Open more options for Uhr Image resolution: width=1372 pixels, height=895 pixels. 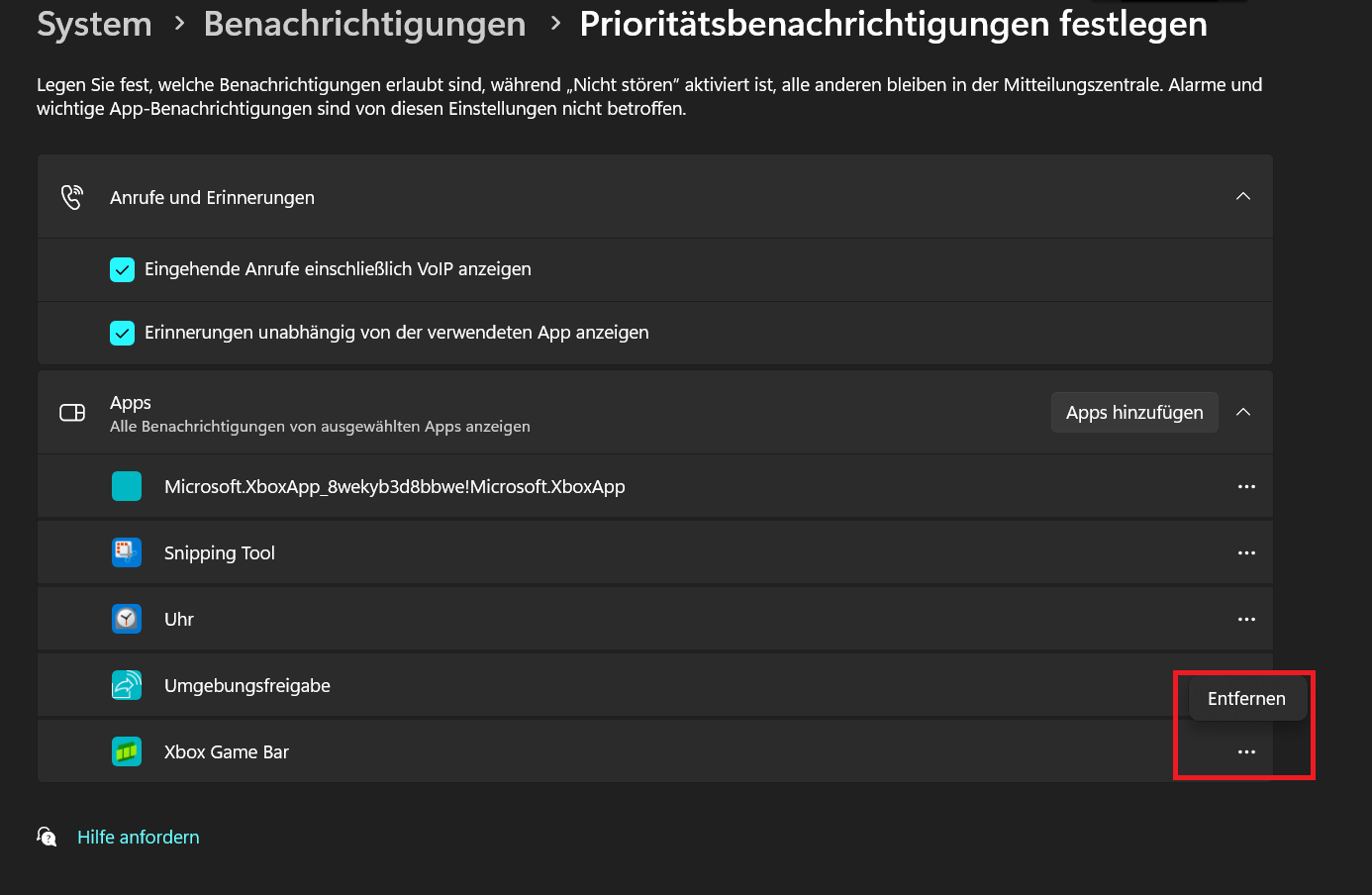1246,619
